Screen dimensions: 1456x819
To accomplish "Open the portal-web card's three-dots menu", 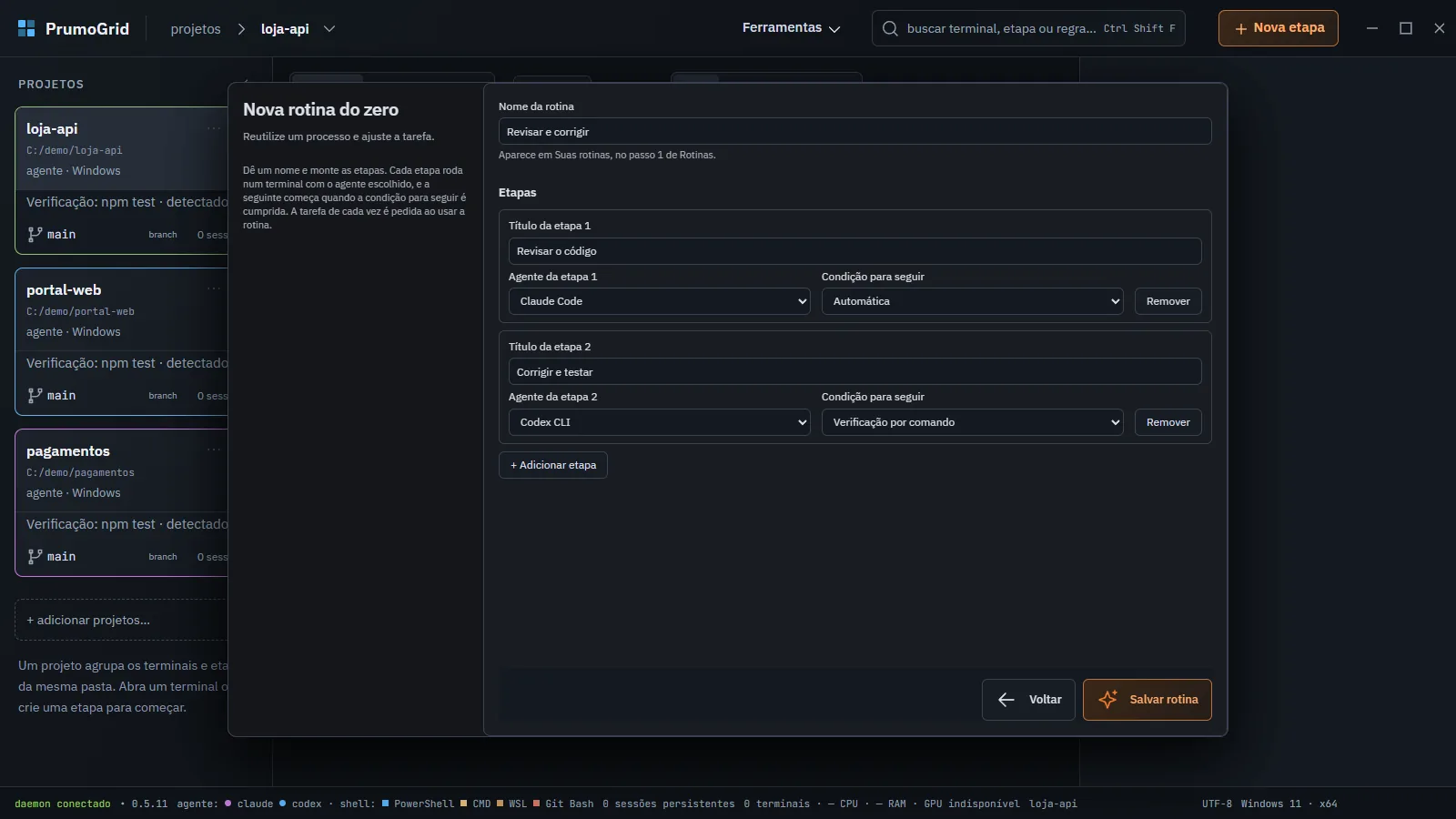I will tap(214, 288).
